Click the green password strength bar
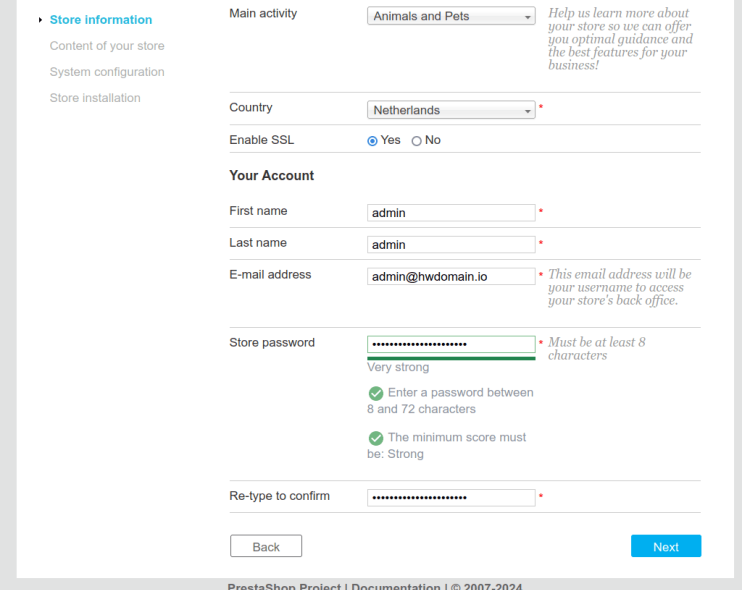 click(x=451, y=358)
